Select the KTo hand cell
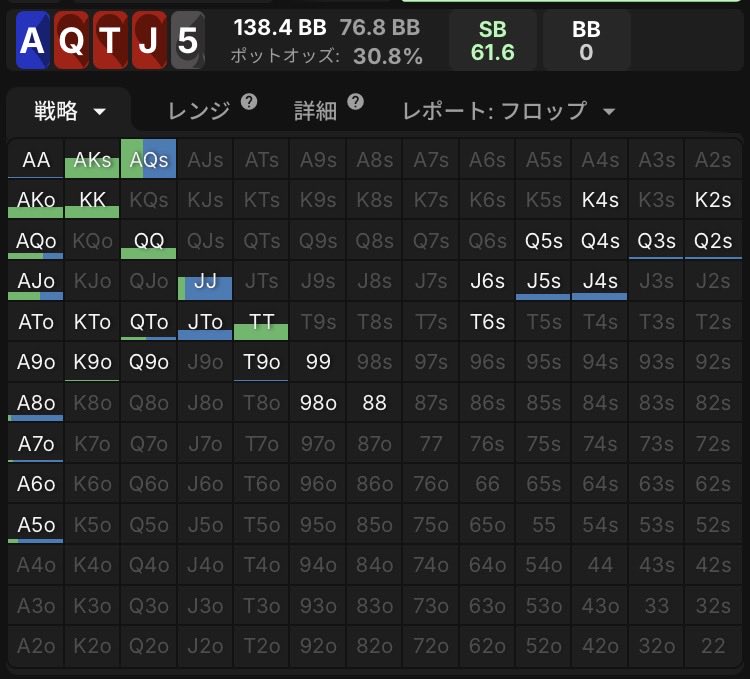 (92, 321)
